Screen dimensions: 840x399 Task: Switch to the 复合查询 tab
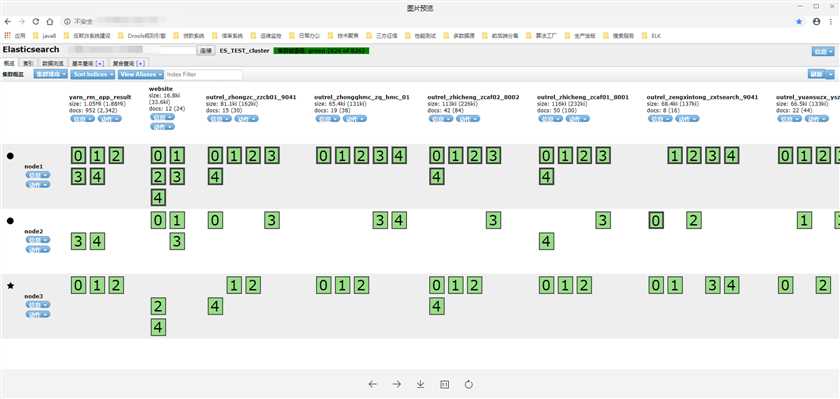tap(123, 63)
